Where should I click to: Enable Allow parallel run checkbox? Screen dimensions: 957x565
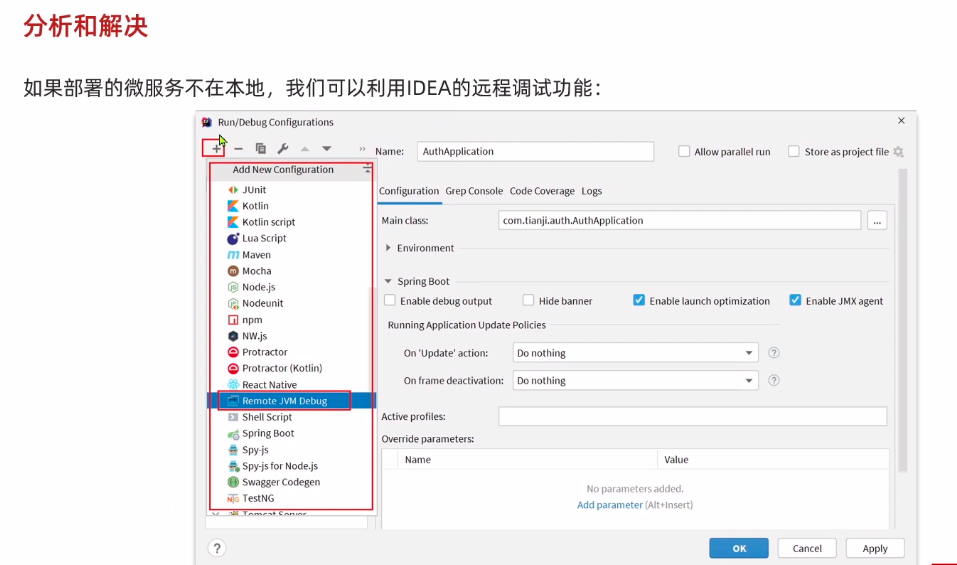pos(684,151)
